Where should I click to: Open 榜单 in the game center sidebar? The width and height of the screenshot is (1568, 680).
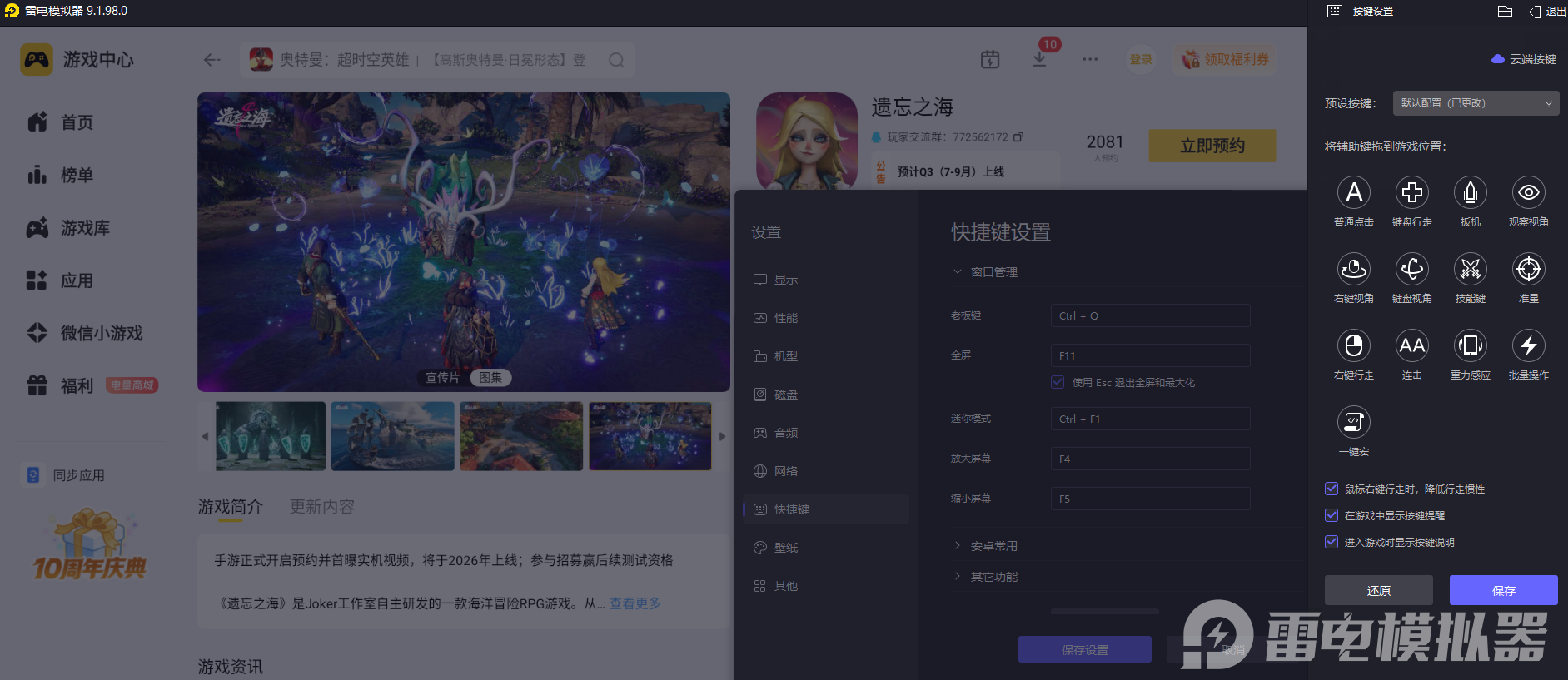(60, 175)
